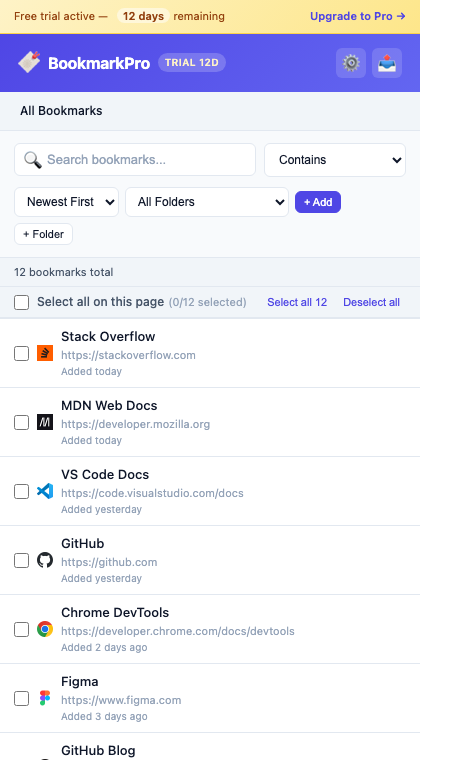Open settings via the gear icon

point(350,63)
